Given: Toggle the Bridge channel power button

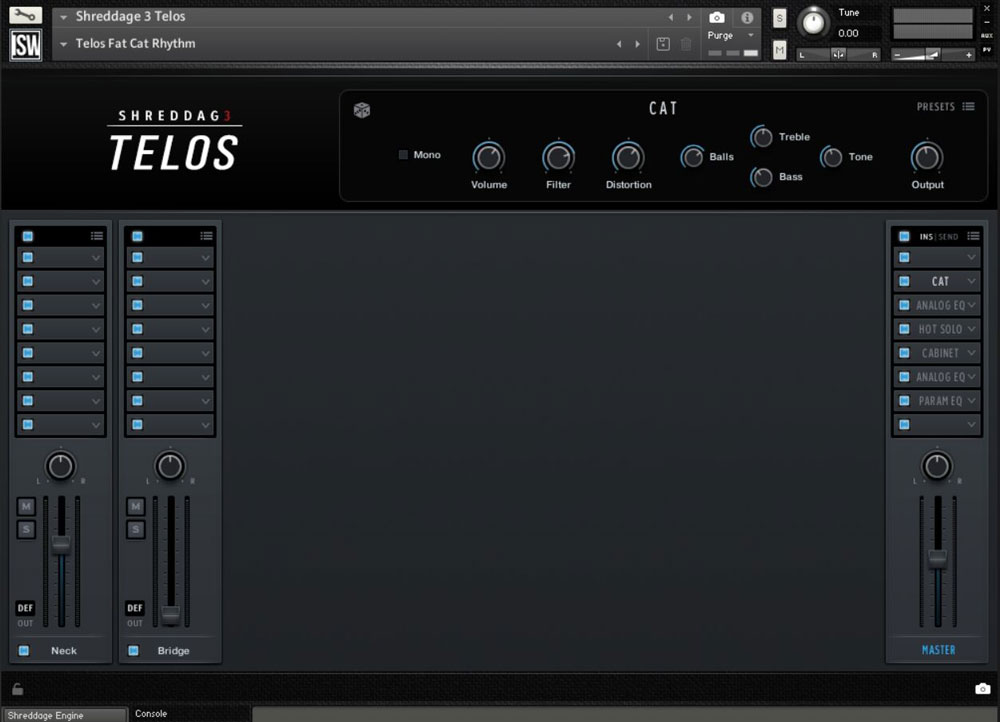Looking at the screenshot, I should coord(133,651).
